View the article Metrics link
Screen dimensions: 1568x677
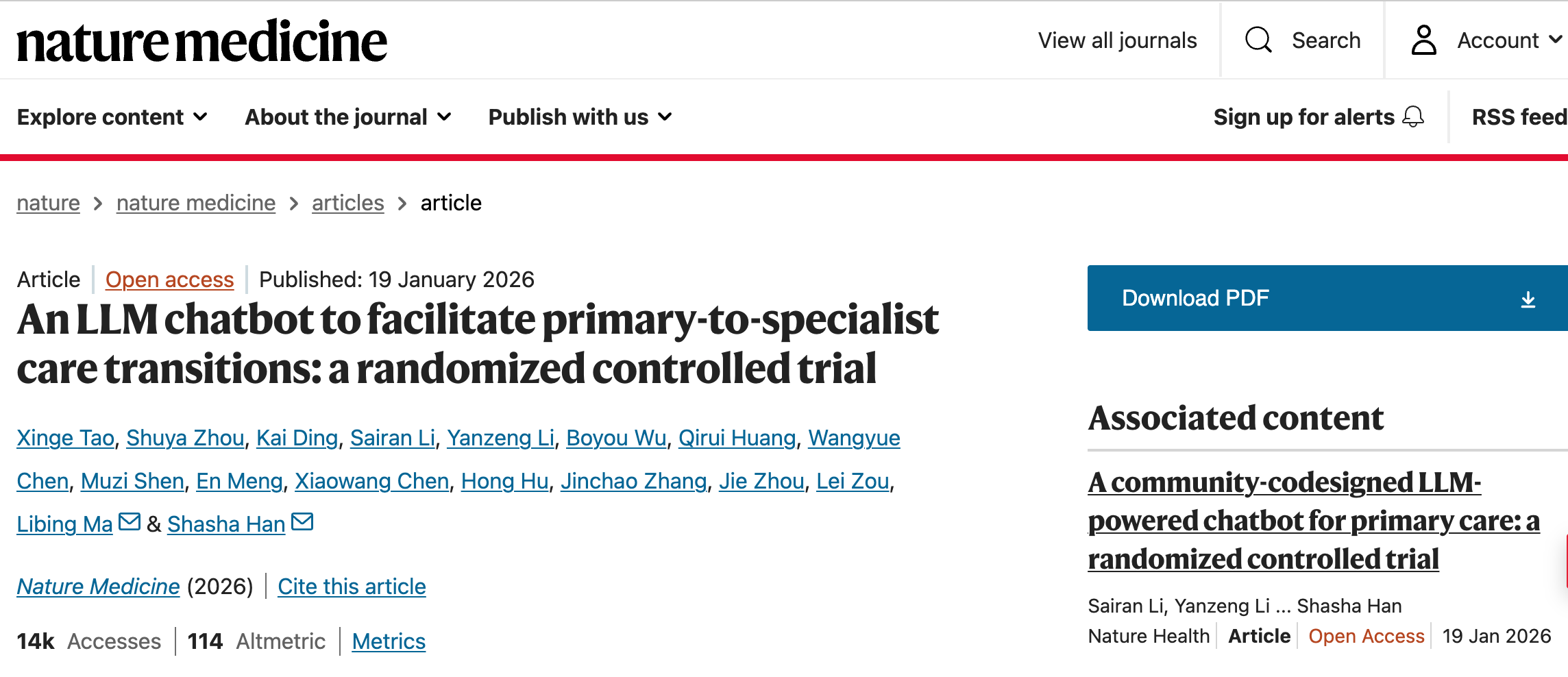pyautogui.click(x=389, y=641)
